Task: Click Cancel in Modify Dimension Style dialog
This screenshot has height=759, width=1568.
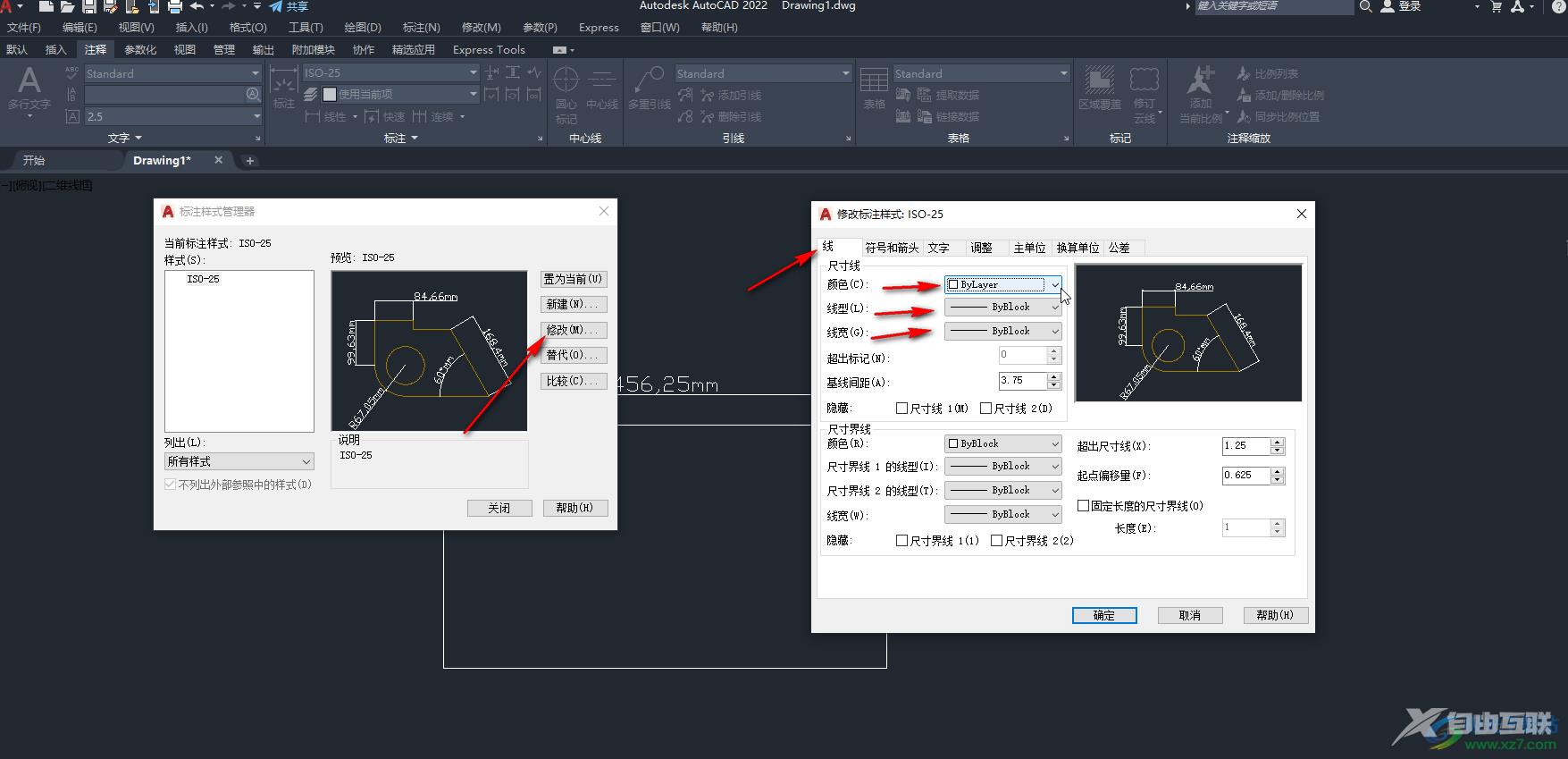Action: point(1190,615)
